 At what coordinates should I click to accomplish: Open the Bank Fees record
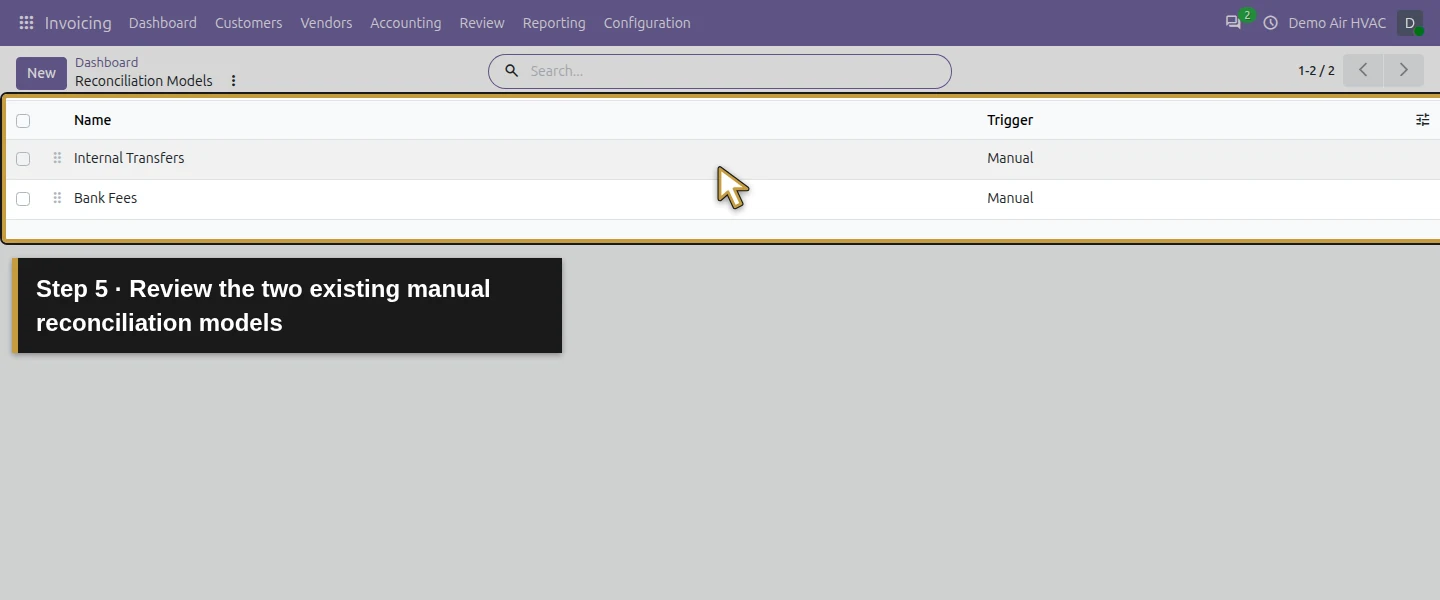(x=105, y=198)
